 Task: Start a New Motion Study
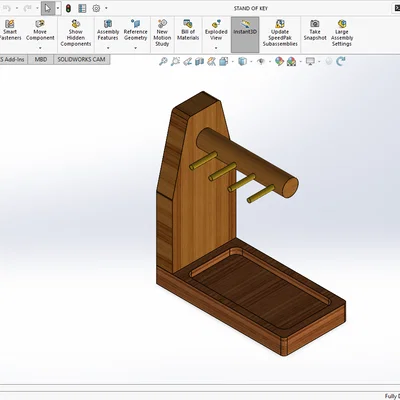tap(162, 33)
